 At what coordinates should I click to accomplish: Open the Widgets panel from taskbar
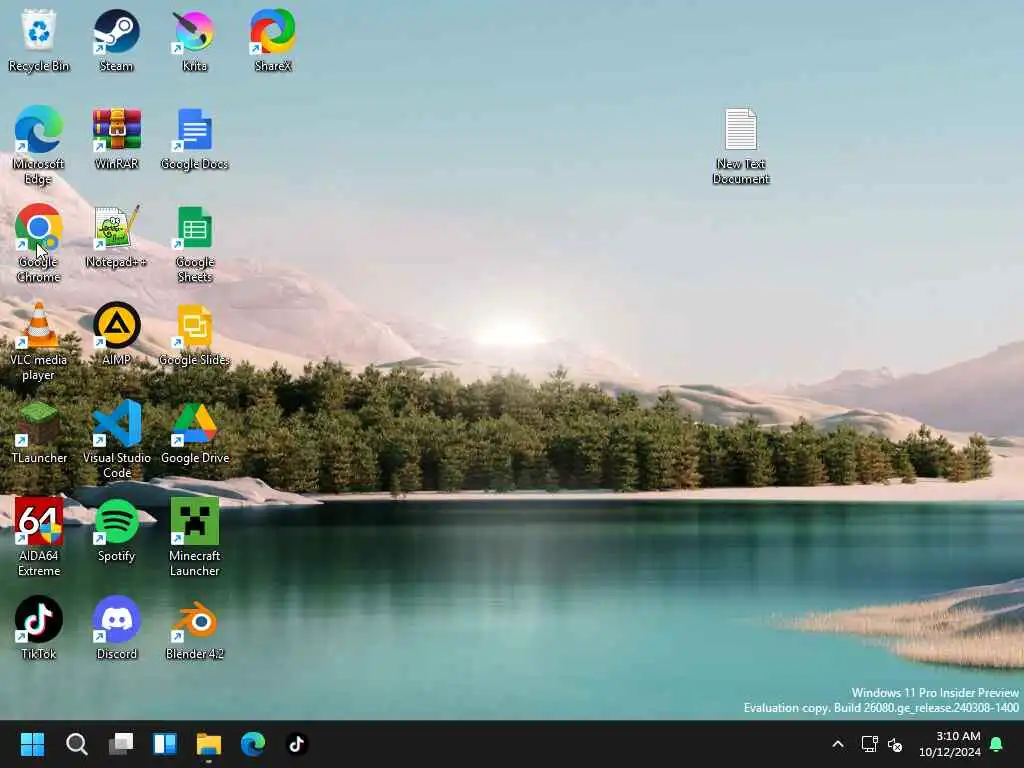pos(165,744)
